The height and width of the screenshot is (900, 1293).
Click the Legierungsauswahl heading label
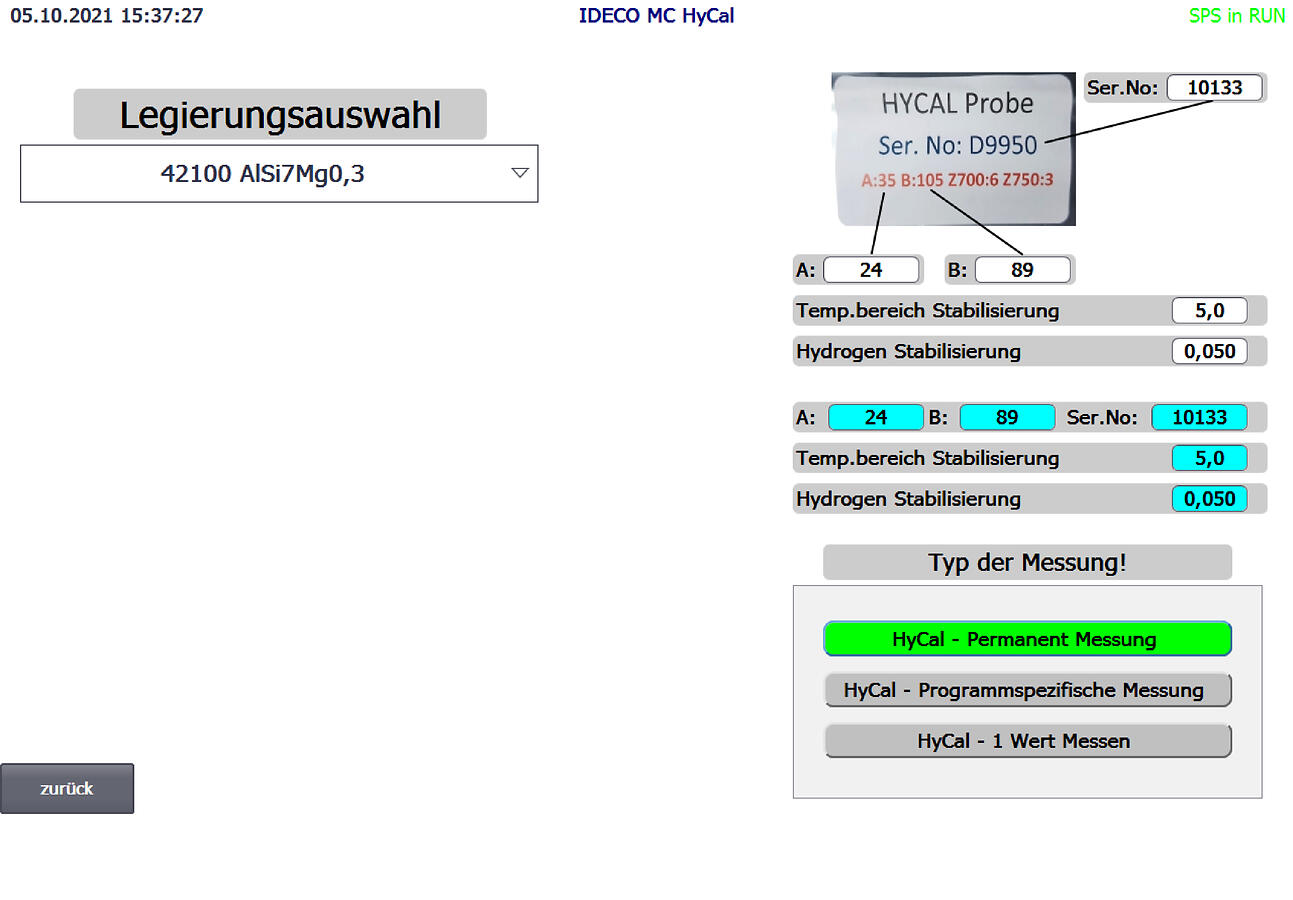click(280, 115)
